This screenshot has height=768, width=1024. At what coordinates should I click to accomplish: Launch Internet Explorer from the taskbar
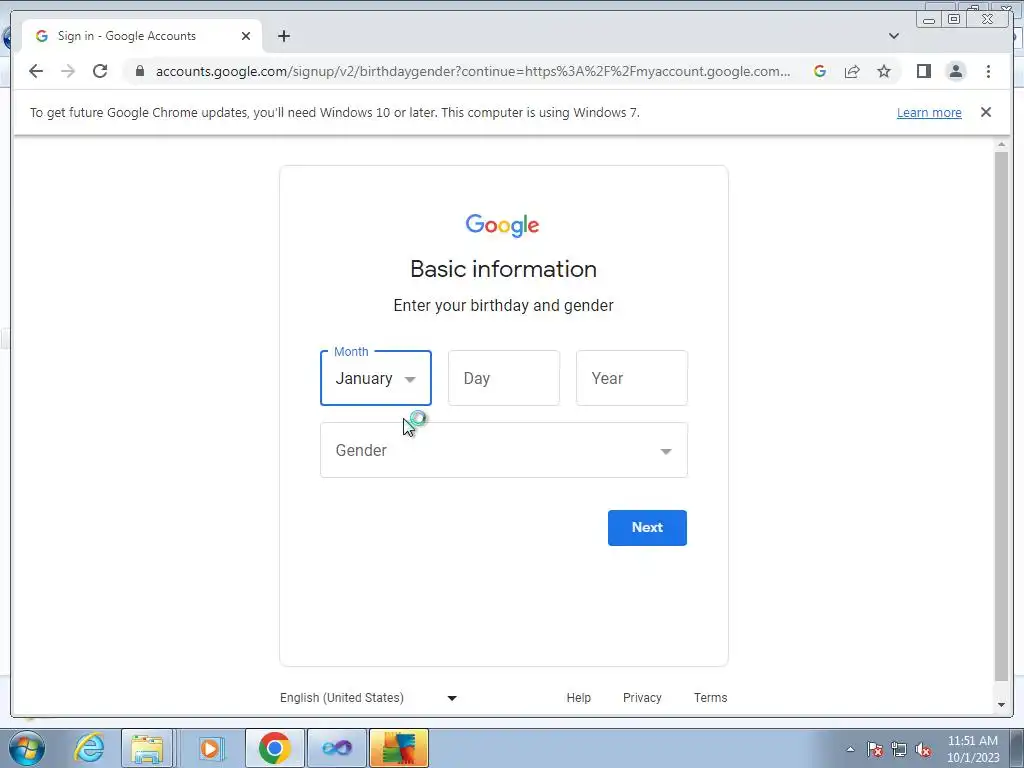click(89, 748)
